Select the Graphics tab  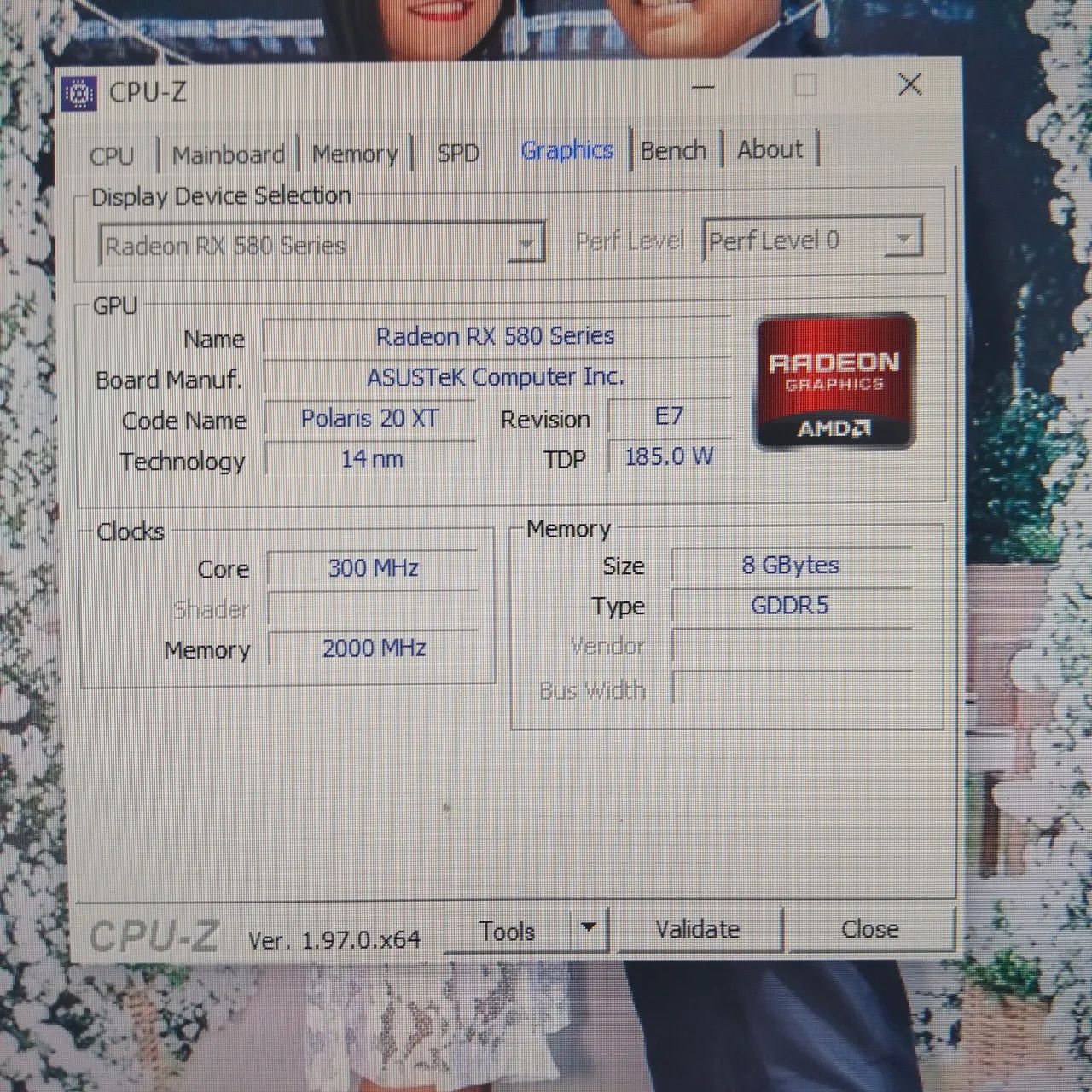[567, 150]
